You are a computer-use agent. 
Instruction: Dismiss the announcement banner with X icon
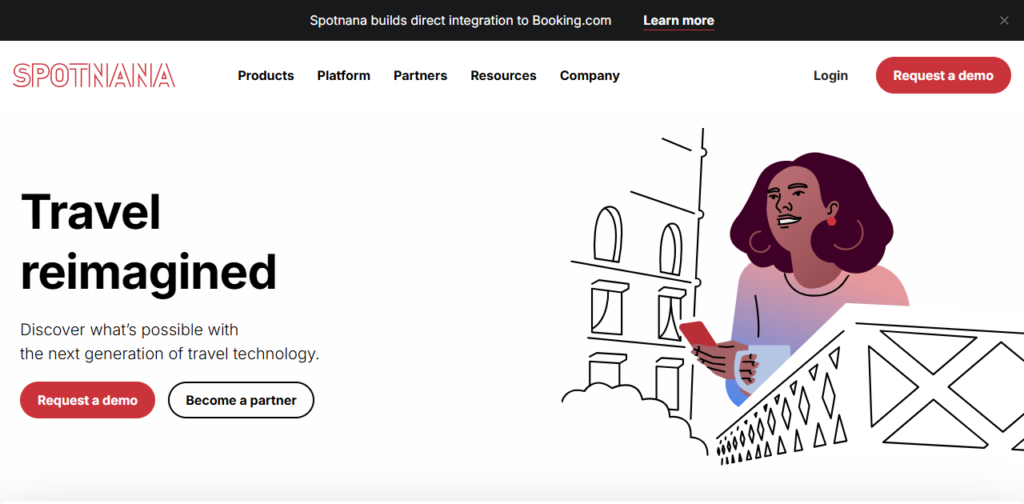pyautogui.click(x=1004, y=20)
